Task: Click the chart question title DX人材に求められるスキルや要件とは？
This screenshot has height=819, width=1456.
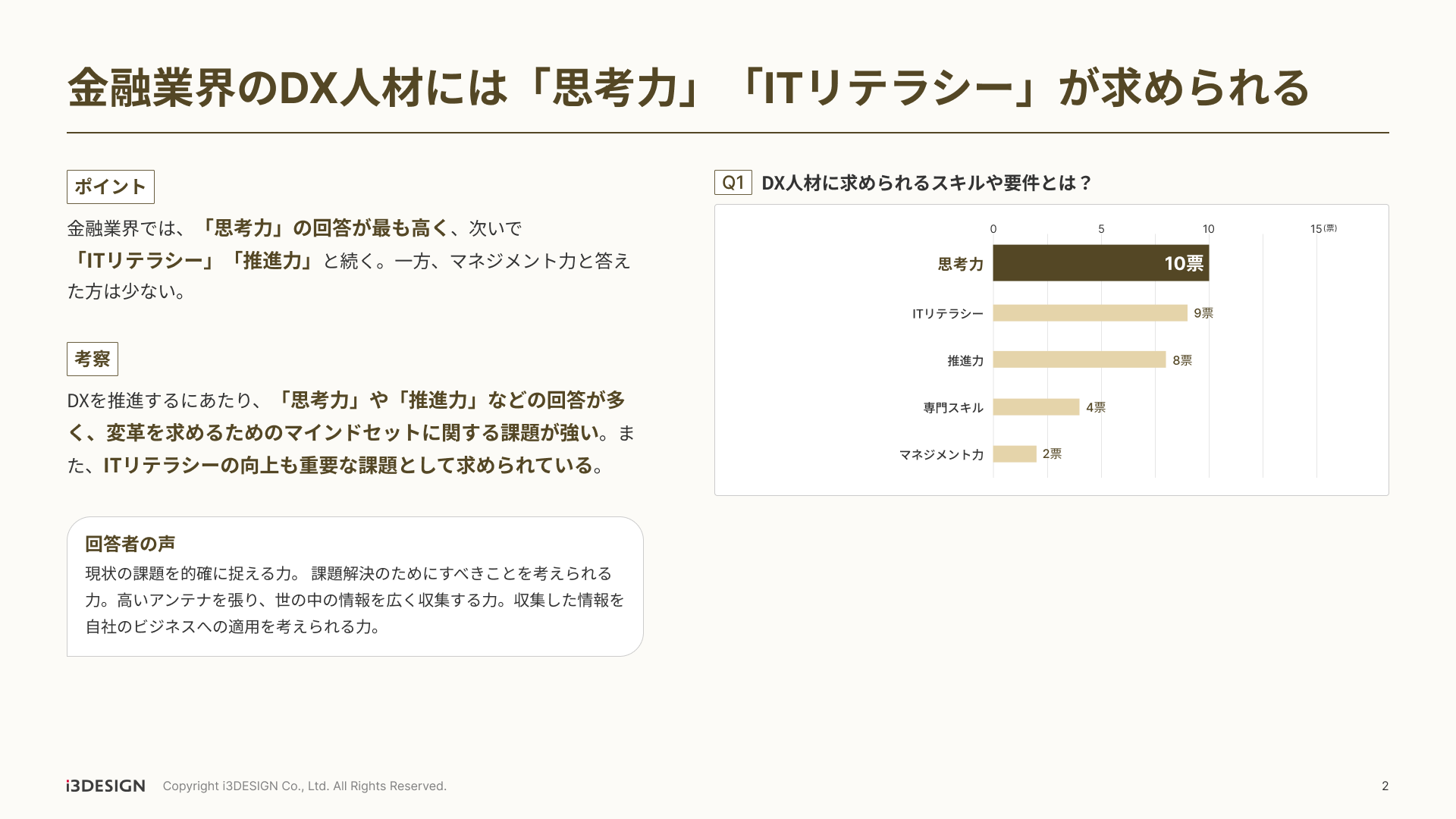Action: pyautogui.click(x=926, y=183)
